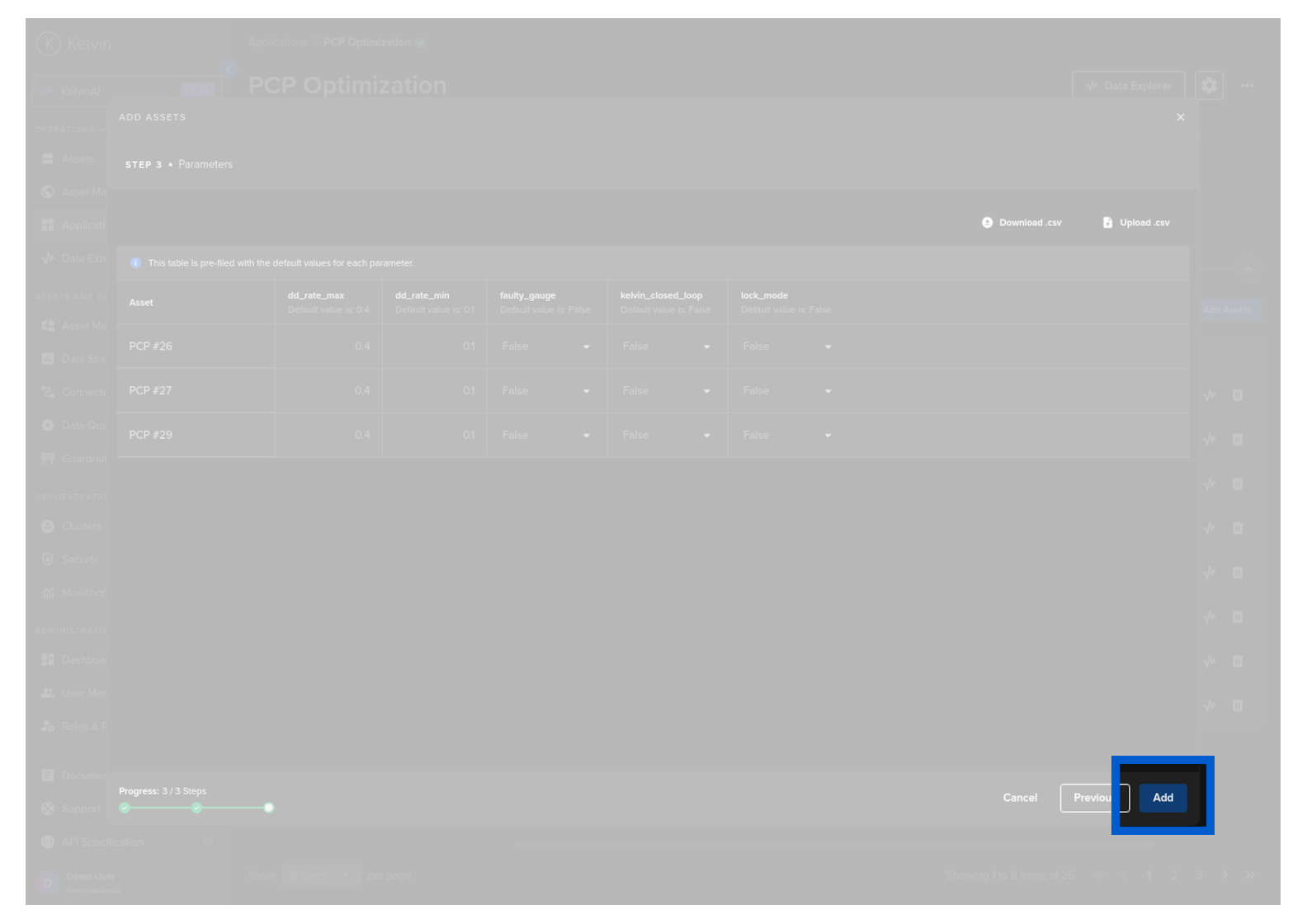Edit dd_rate_min value for PCP #27
This screenshot has height=924, width=1307.
pos(434,391)
